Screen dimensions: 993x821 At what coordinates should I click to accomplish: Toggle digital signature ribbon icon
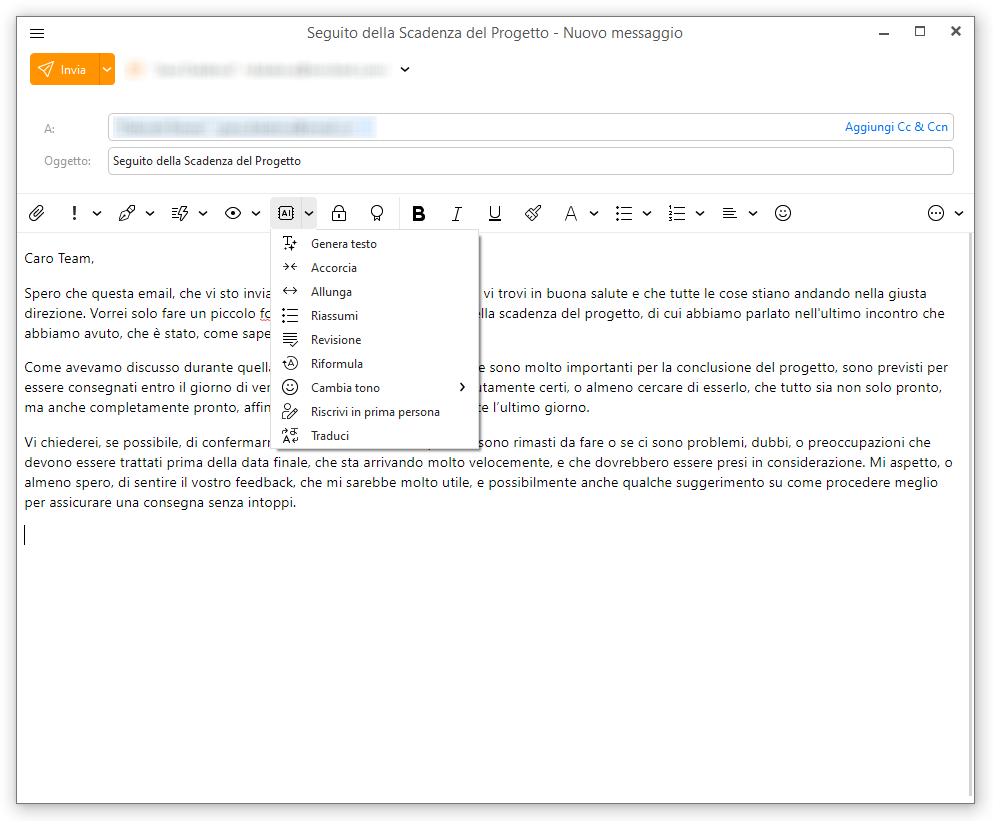click(x=377, y=213)
